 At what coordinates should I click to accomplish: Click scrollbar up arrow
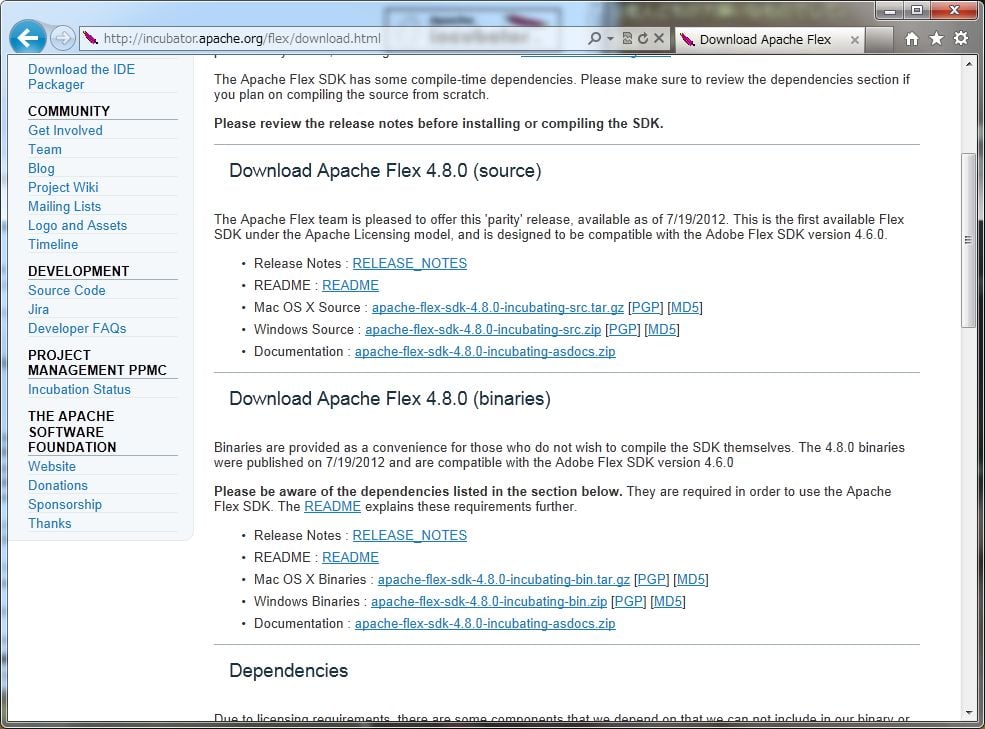968,64
